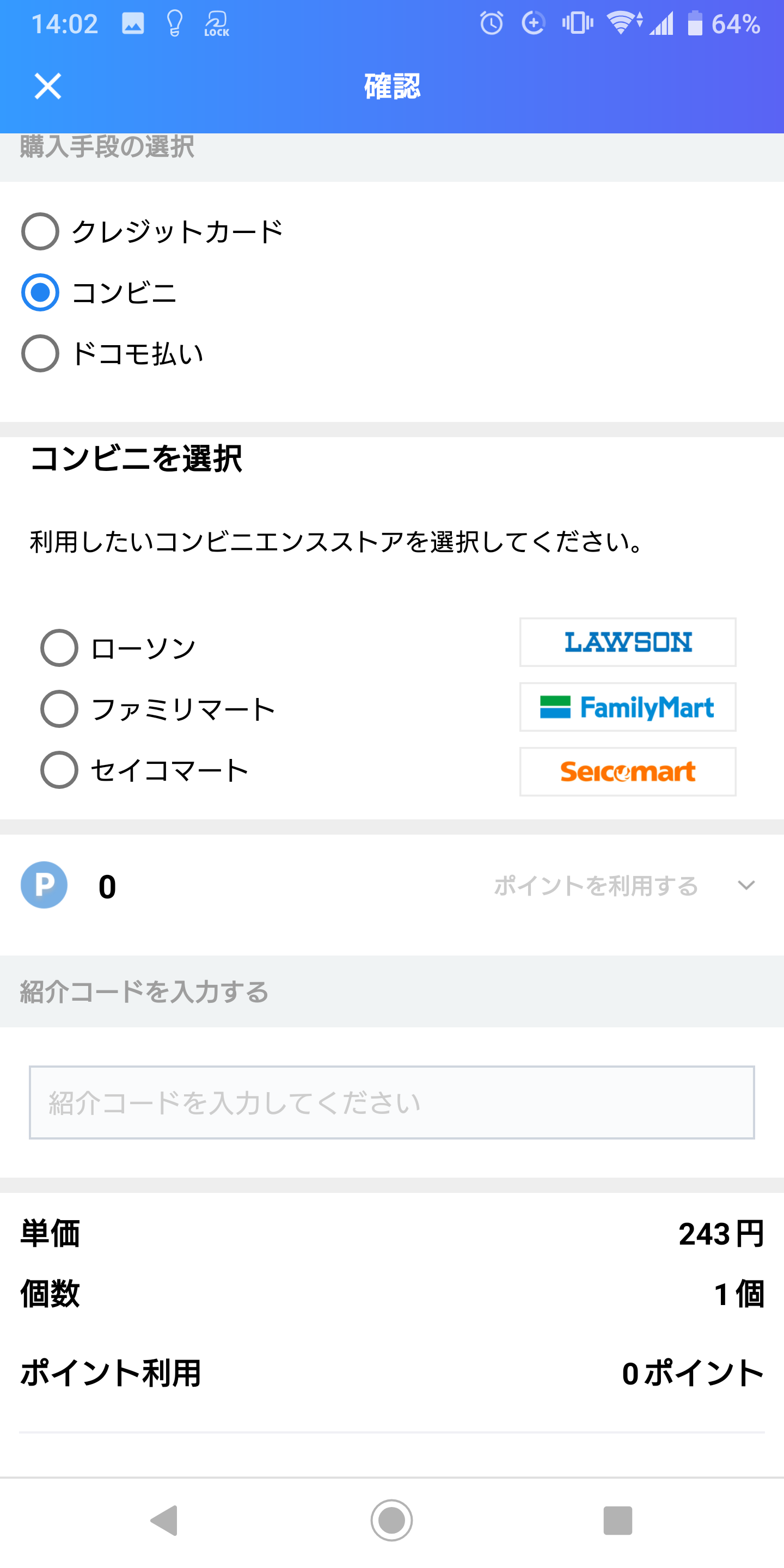Tap the alarm clock status icon

(x=491, y=24)
